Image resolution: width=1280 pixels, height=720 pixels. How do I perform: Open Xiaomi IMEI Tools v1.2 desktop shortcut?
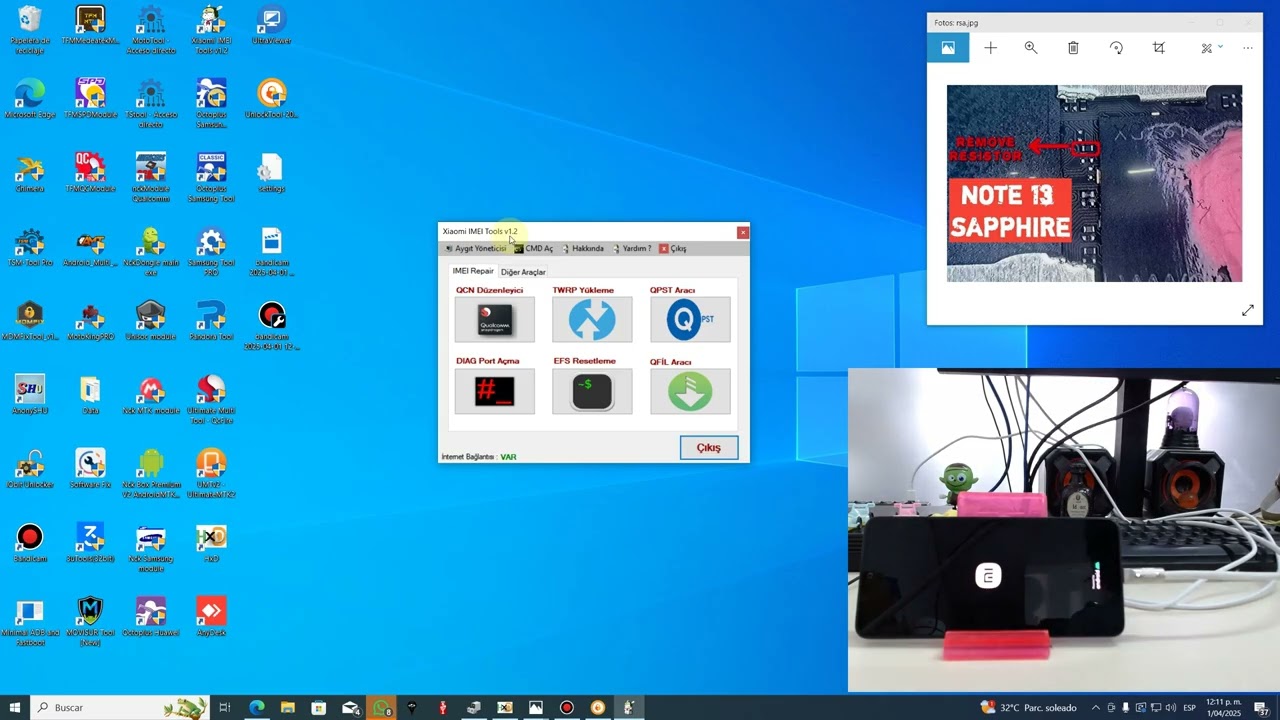coord(211,30)
